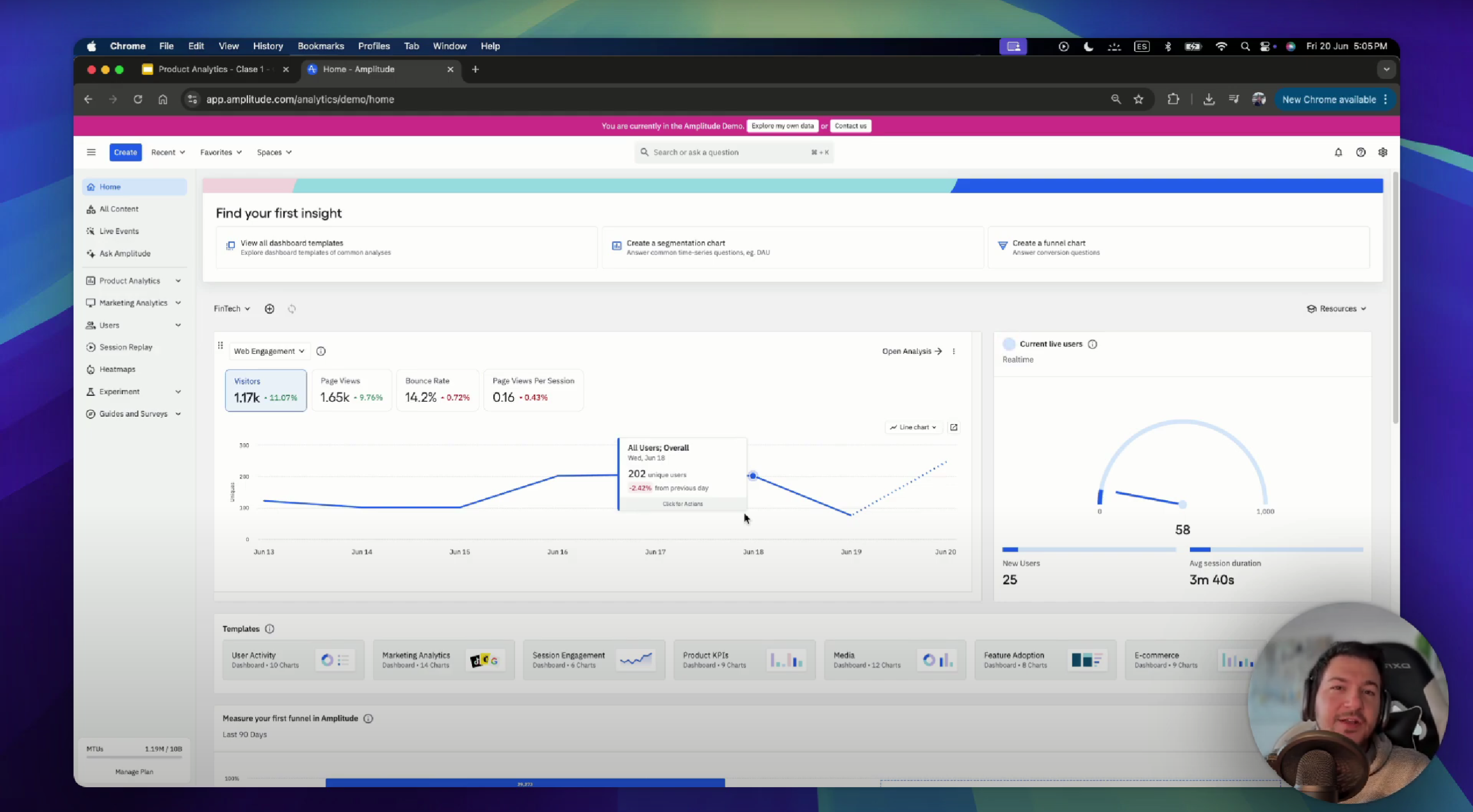The height and width of the screenshot is (812, 1473).
Task: Open the Web Engagement three-dot options menu
Action: [x=954, y=351]
